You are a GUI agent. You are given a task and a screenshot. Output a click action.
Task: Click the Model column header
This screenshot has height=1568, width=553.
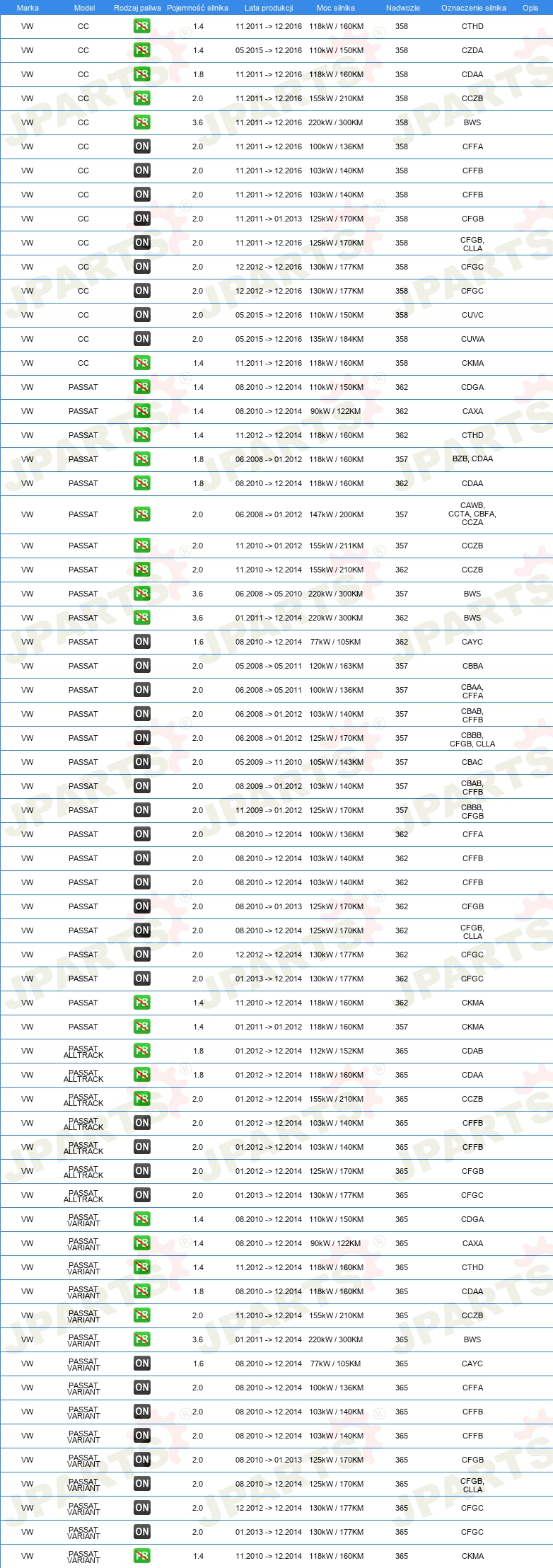coord(84,8)
